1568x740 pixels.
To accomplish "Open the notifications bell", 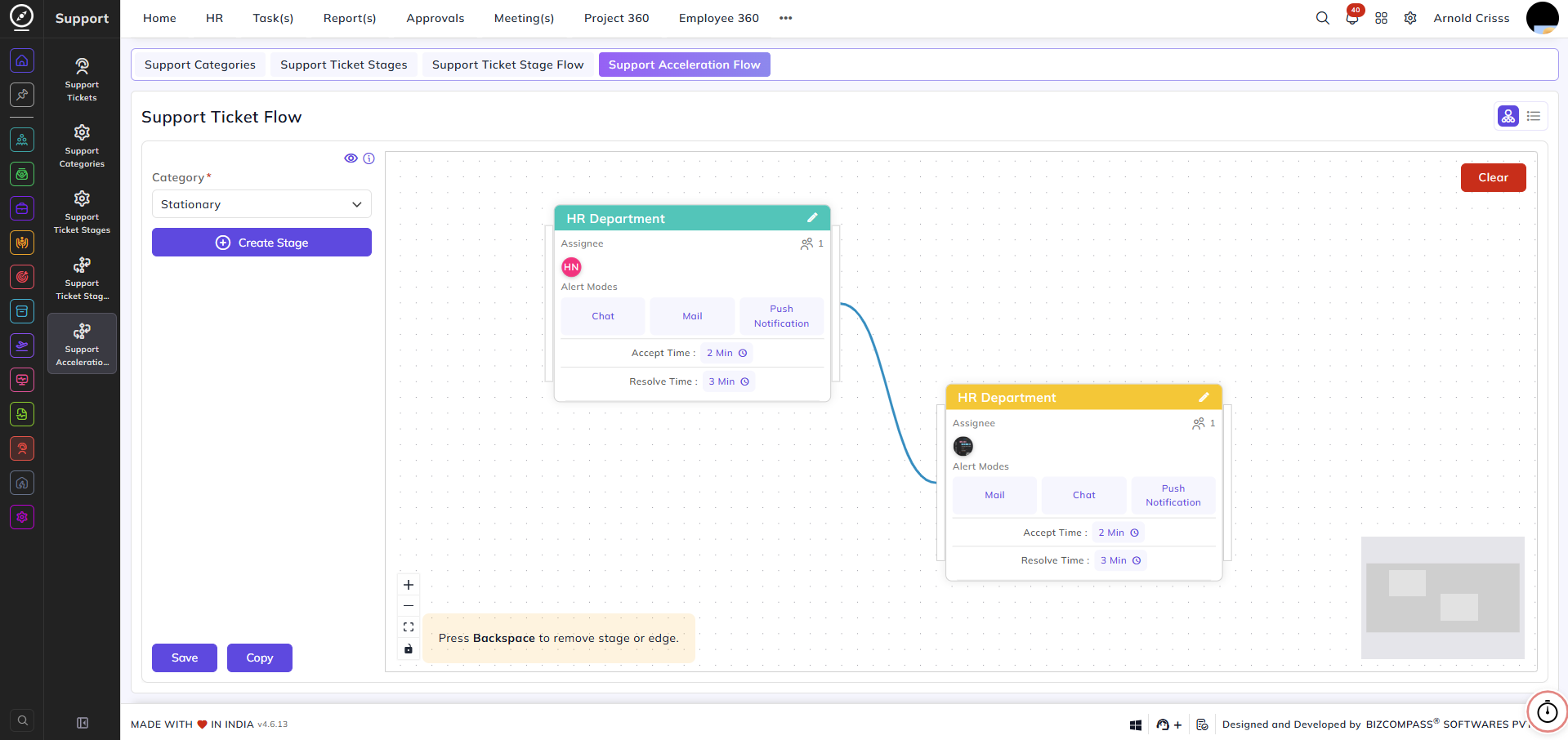I will tap(1352, 18).
